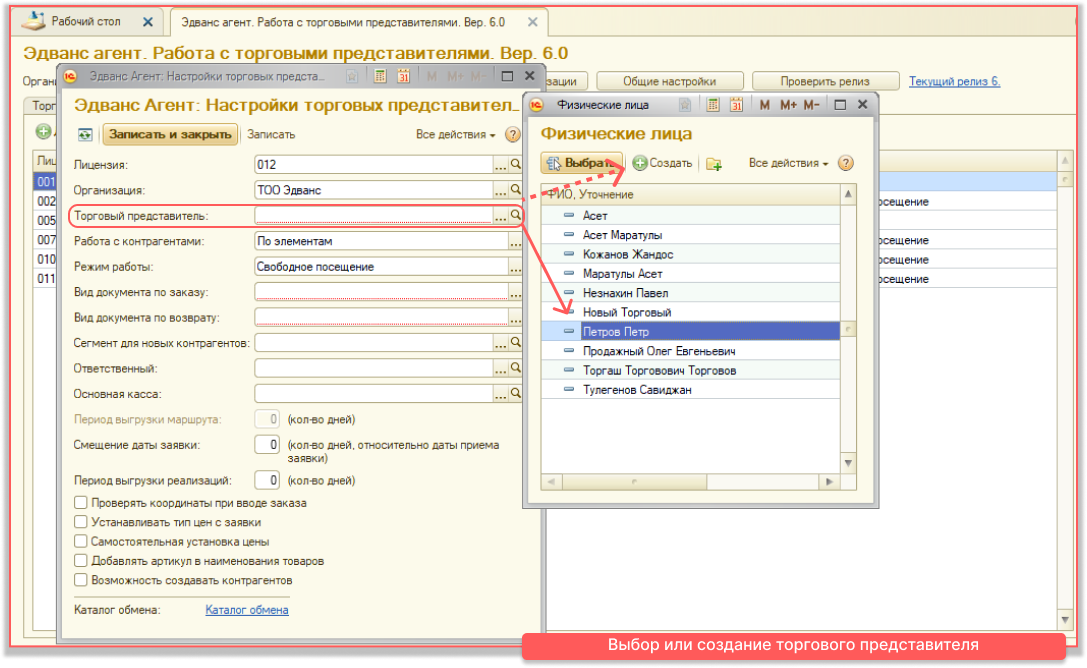
Task: Click M button in Физические лица title bar
Action: (765, 105)
